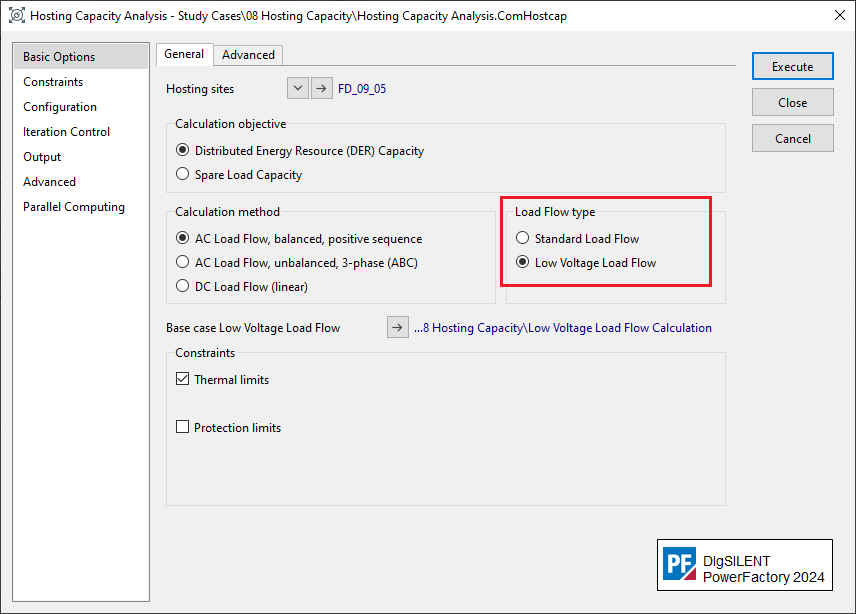Open the Advanced page in the sidebar
Screen dimensions: 856x614
(x=81, y=182)
